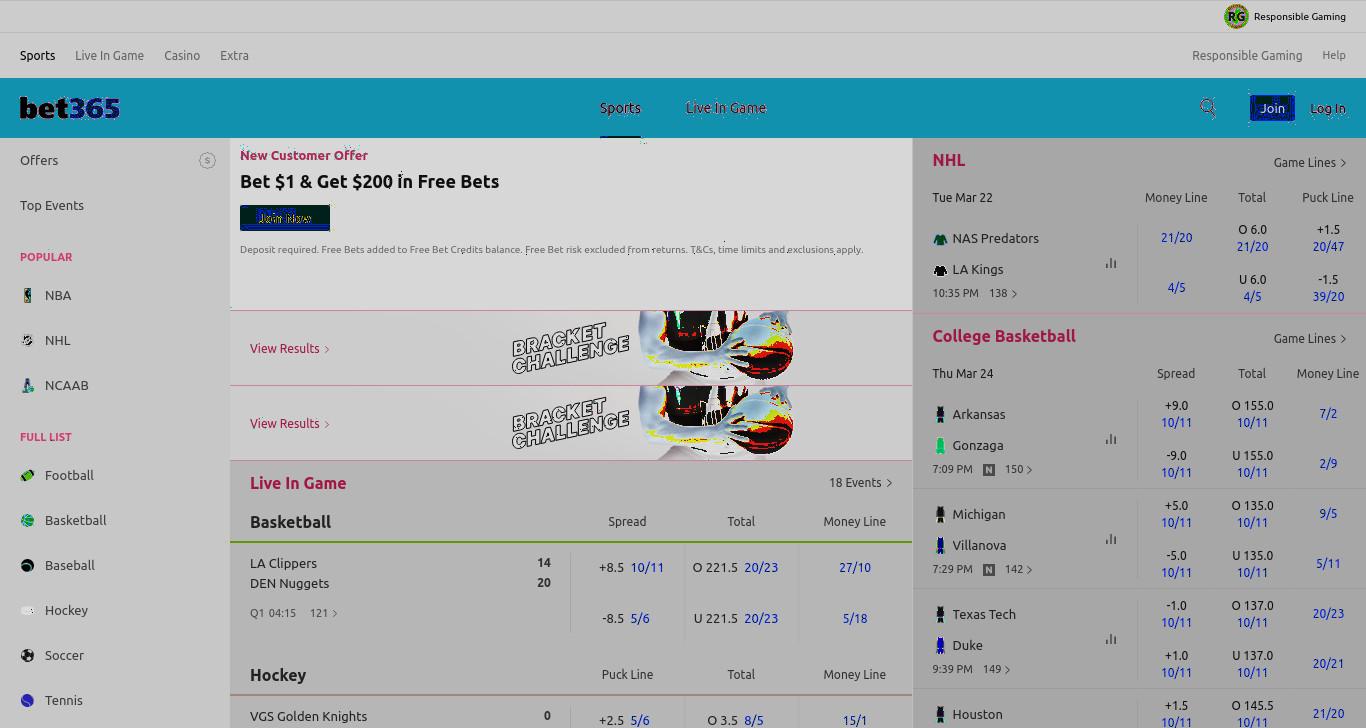Expand 142 markets for Michigan vs Villanova
Image resolution: width=1366 pixels, height=728 pixels.
[1019, 569]
